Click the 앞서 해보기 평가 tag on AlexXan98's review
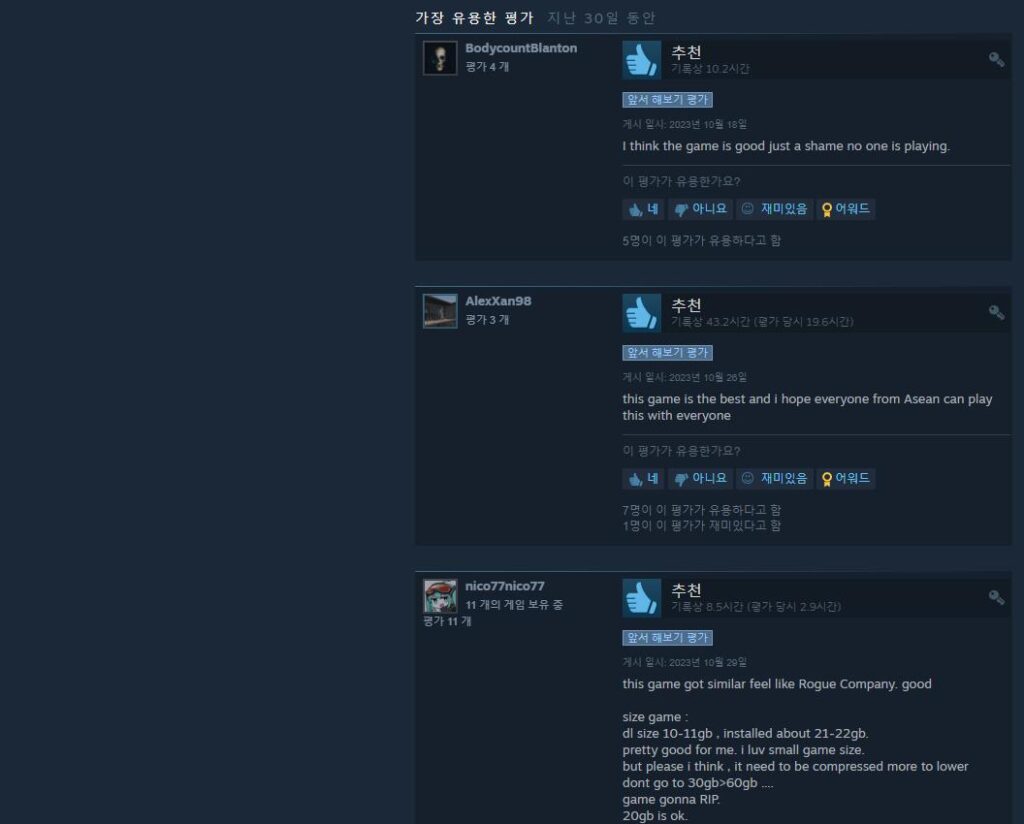Screen dimensions: 1024x824 (667, 353)
